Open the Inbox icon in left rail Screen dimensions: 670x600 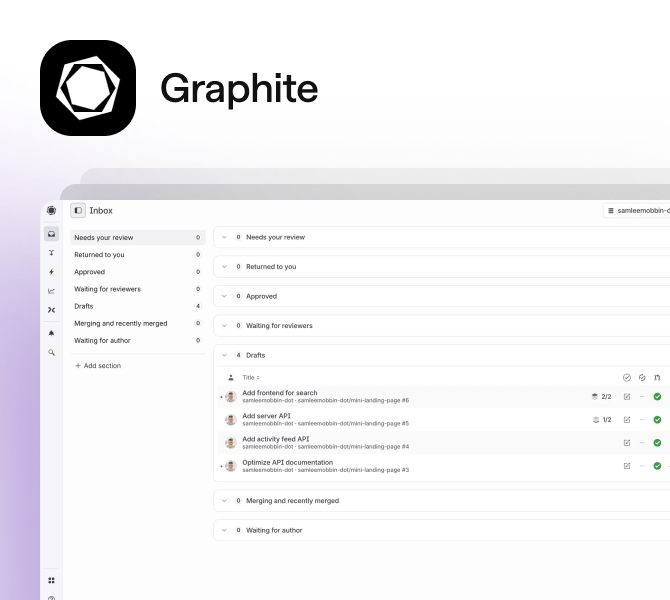pyautogui.click(x=51, y=234)
